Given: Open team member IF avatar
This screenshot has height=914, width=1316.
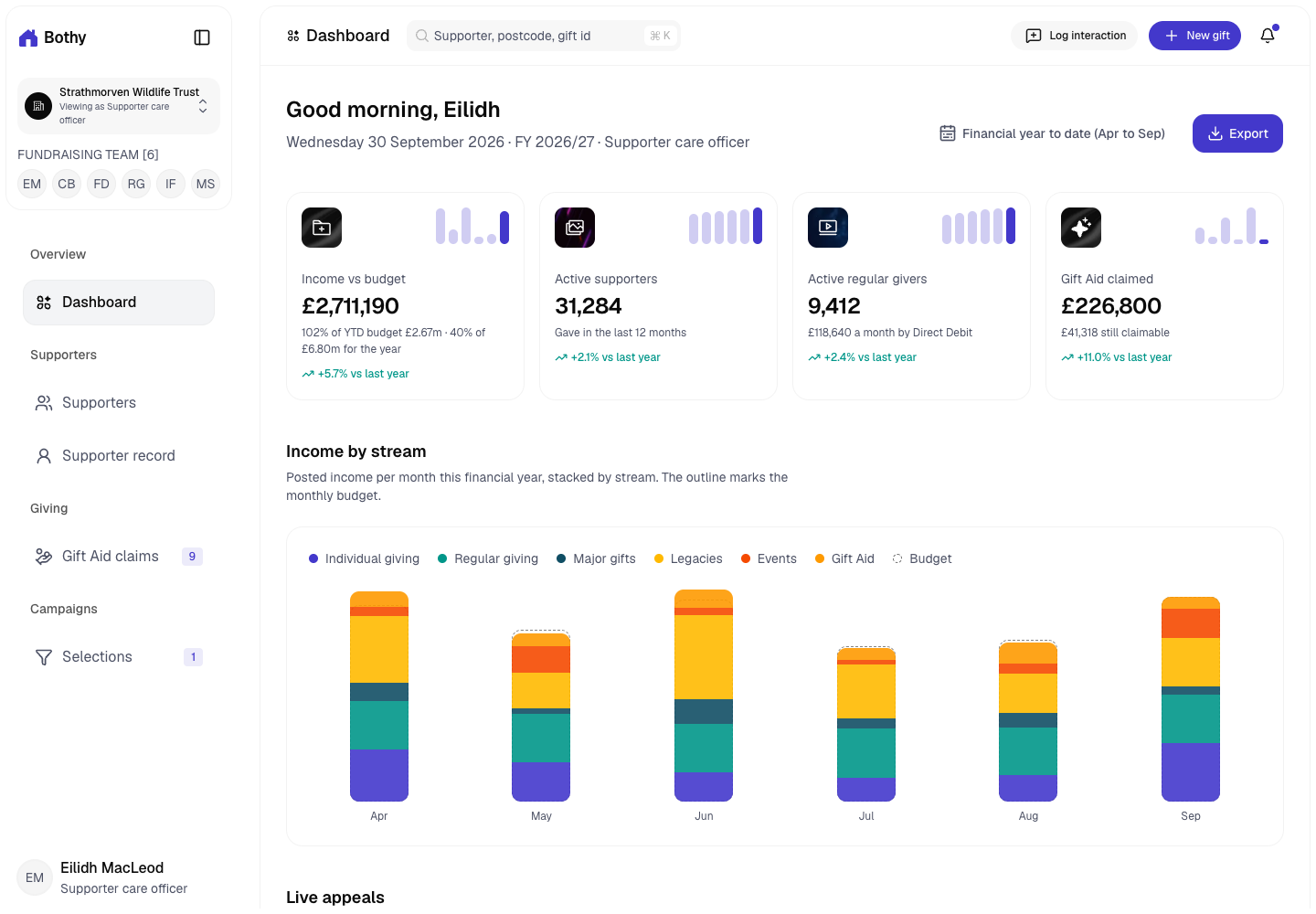Looking at the screenshot, I should tap(171, 184).
